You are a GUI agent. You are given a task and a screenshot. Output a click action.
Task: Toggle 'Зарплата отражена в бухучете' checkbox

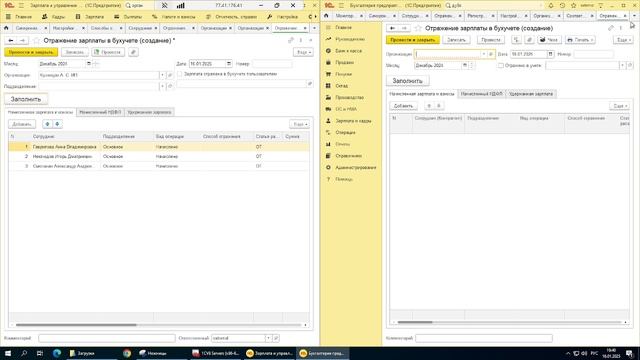click(180, 74)
